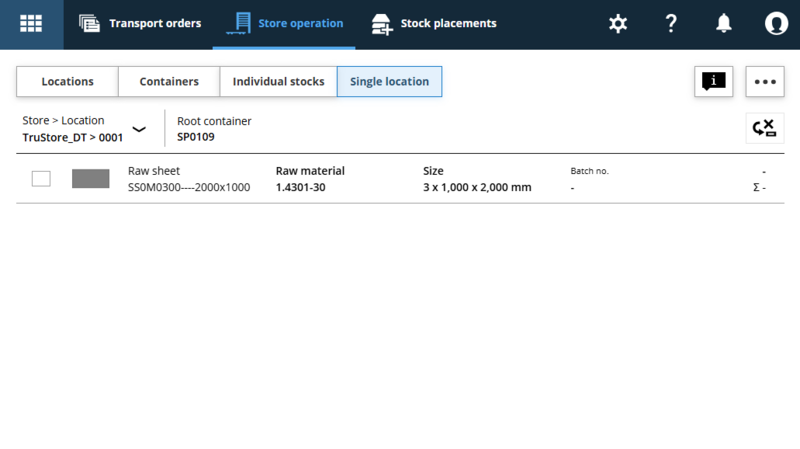Click the info speech-bubble button
Screen dimensions: 800x449
[713, 82]
